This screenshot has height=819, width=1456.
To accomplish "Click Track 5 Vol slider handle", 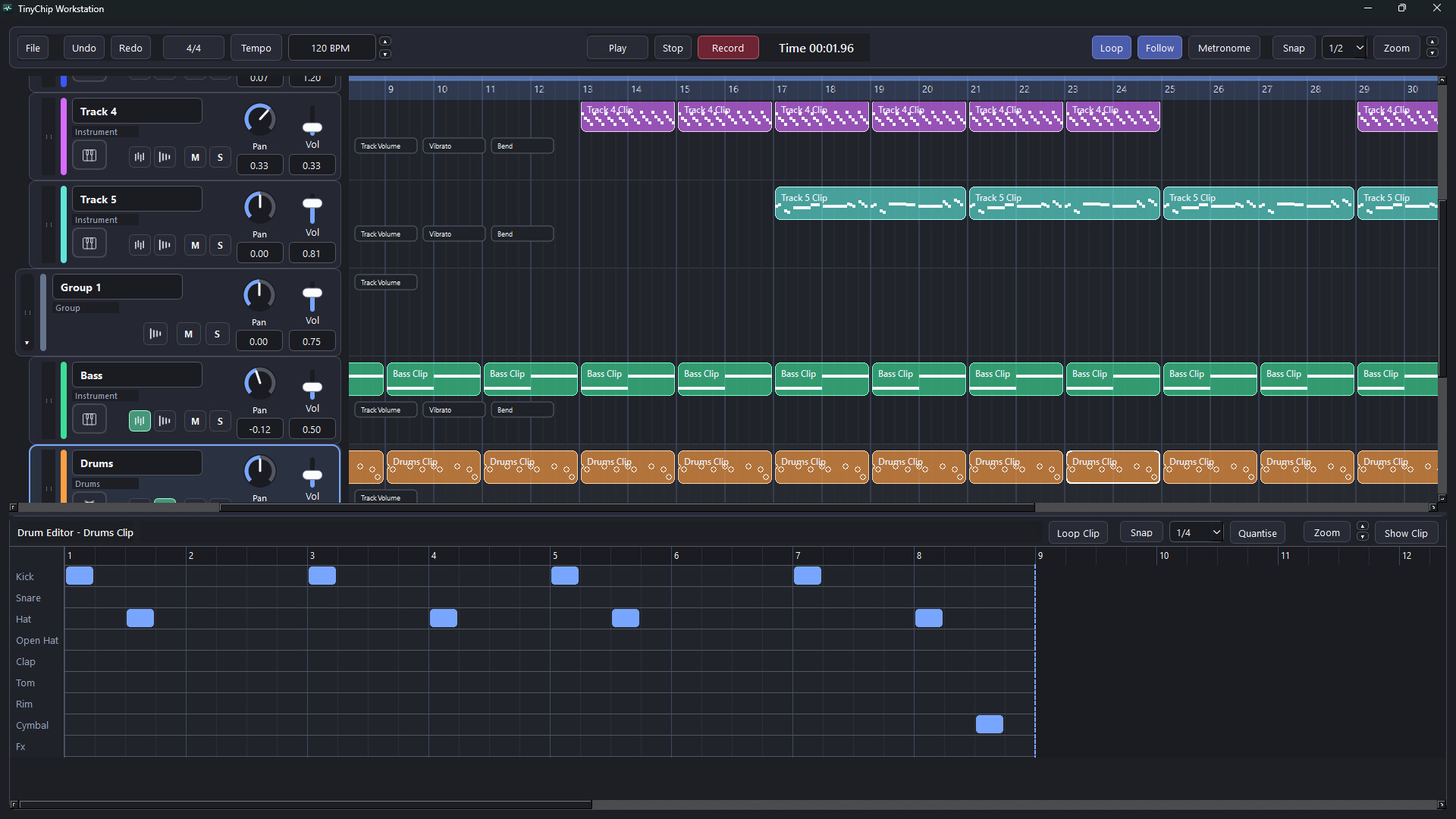I will tap(312, 204).
